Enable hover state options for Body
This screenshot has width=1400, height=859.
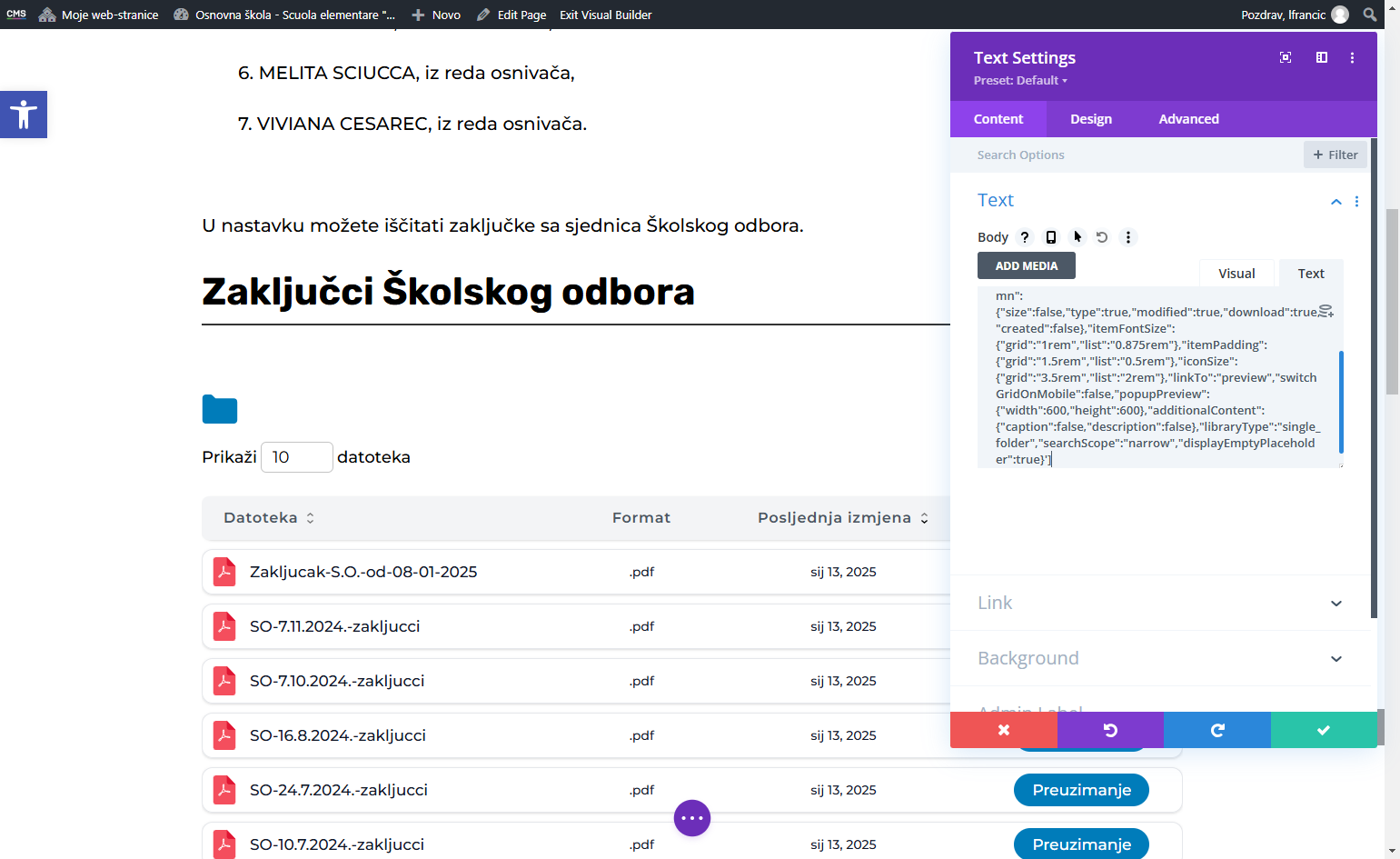point(1077,237)
